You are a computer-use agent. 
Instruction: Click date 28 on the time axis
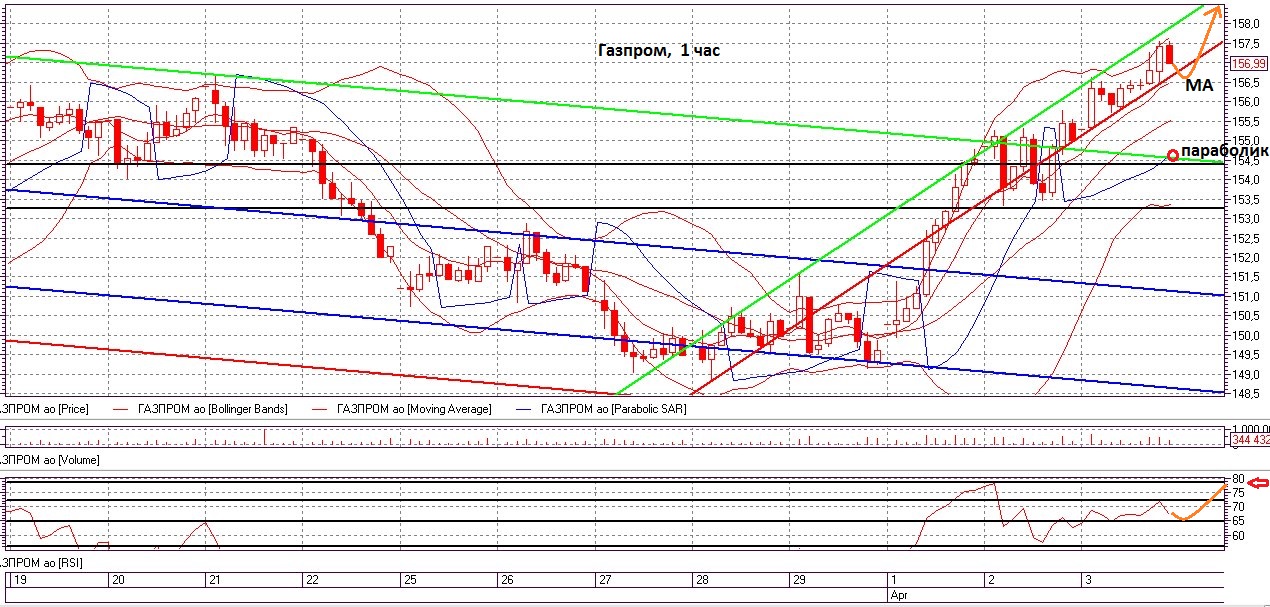point(702,580)
